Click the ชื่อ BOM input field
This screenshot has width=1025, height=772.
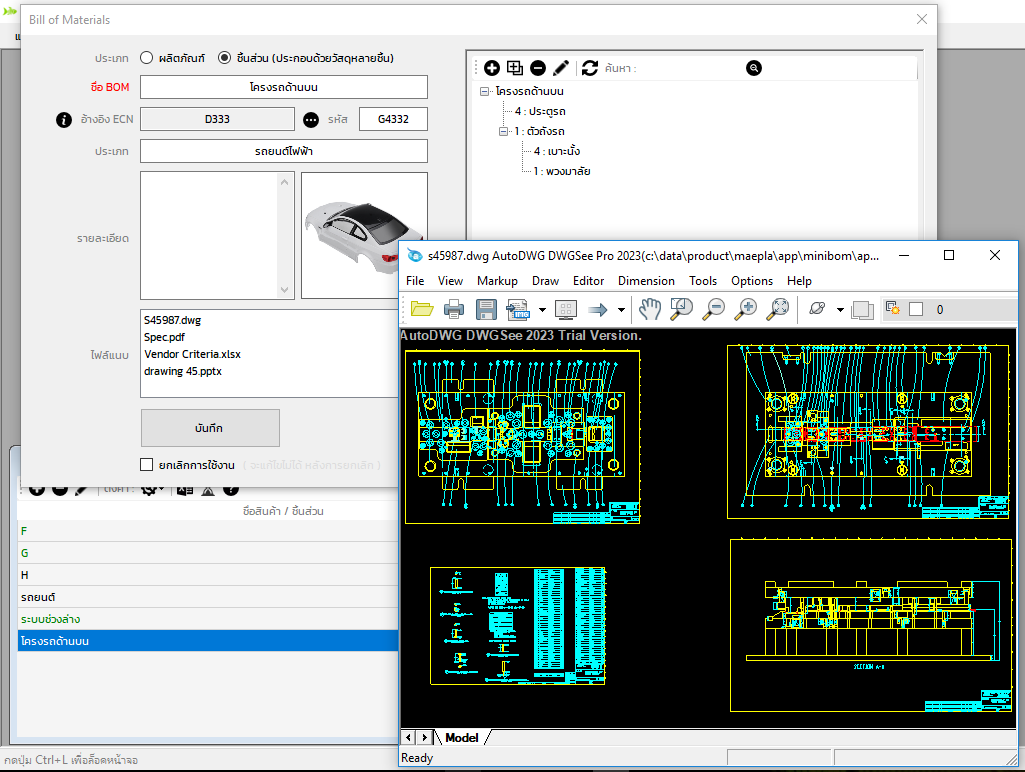tap(283, 87)
